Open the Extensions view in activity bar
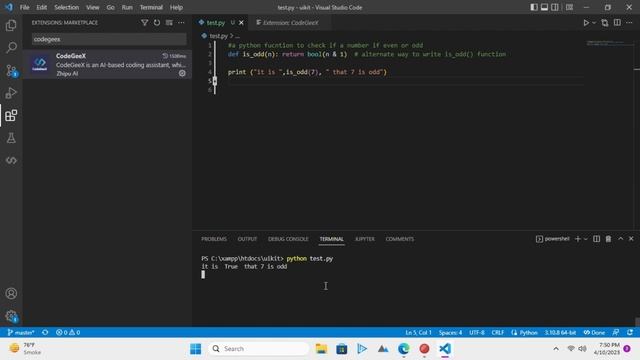This screenshot has width=640, height=360. pos(11,116)
